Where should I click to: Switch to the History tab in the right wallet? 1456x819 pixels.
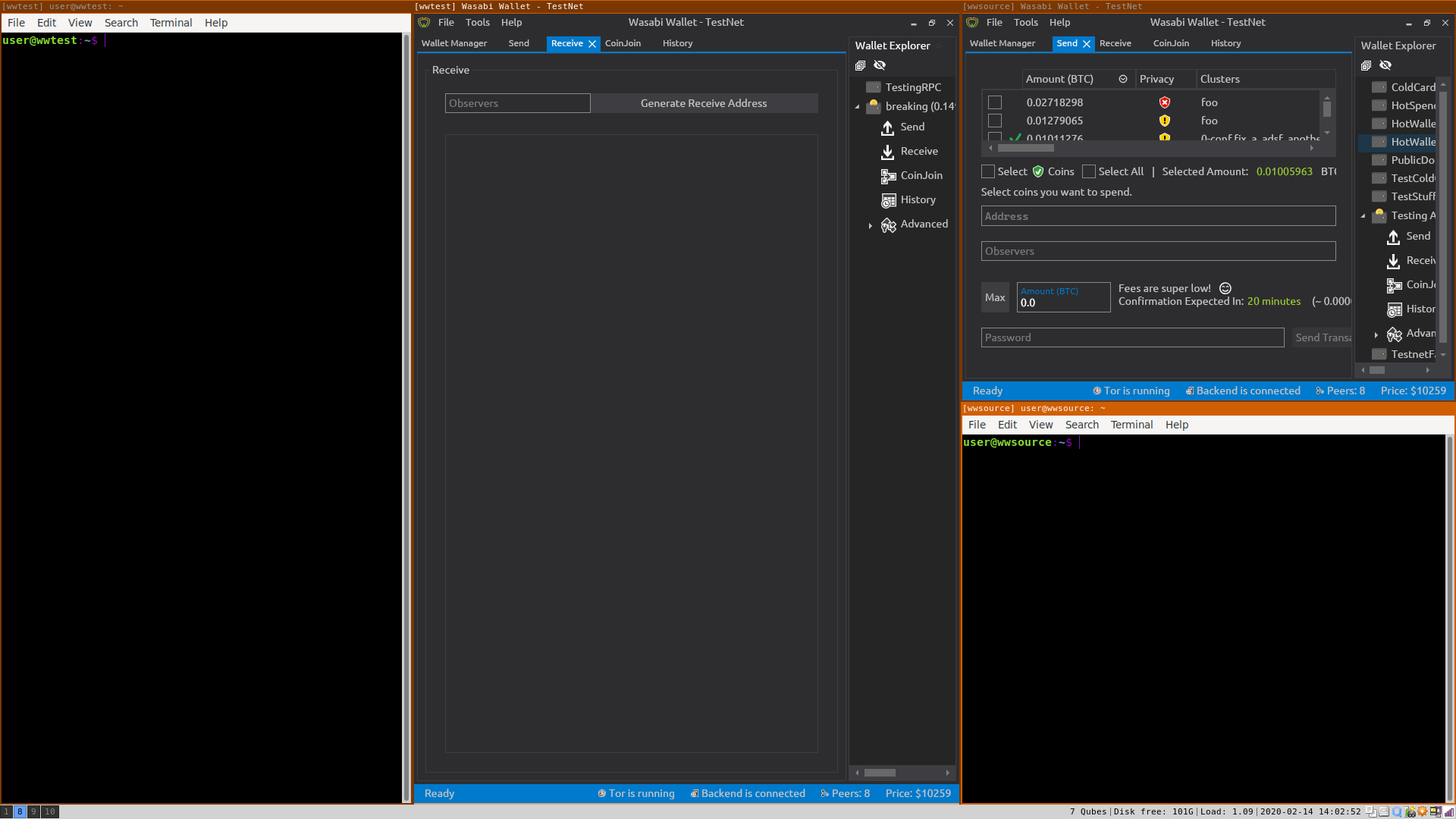tap(1225, 43)
